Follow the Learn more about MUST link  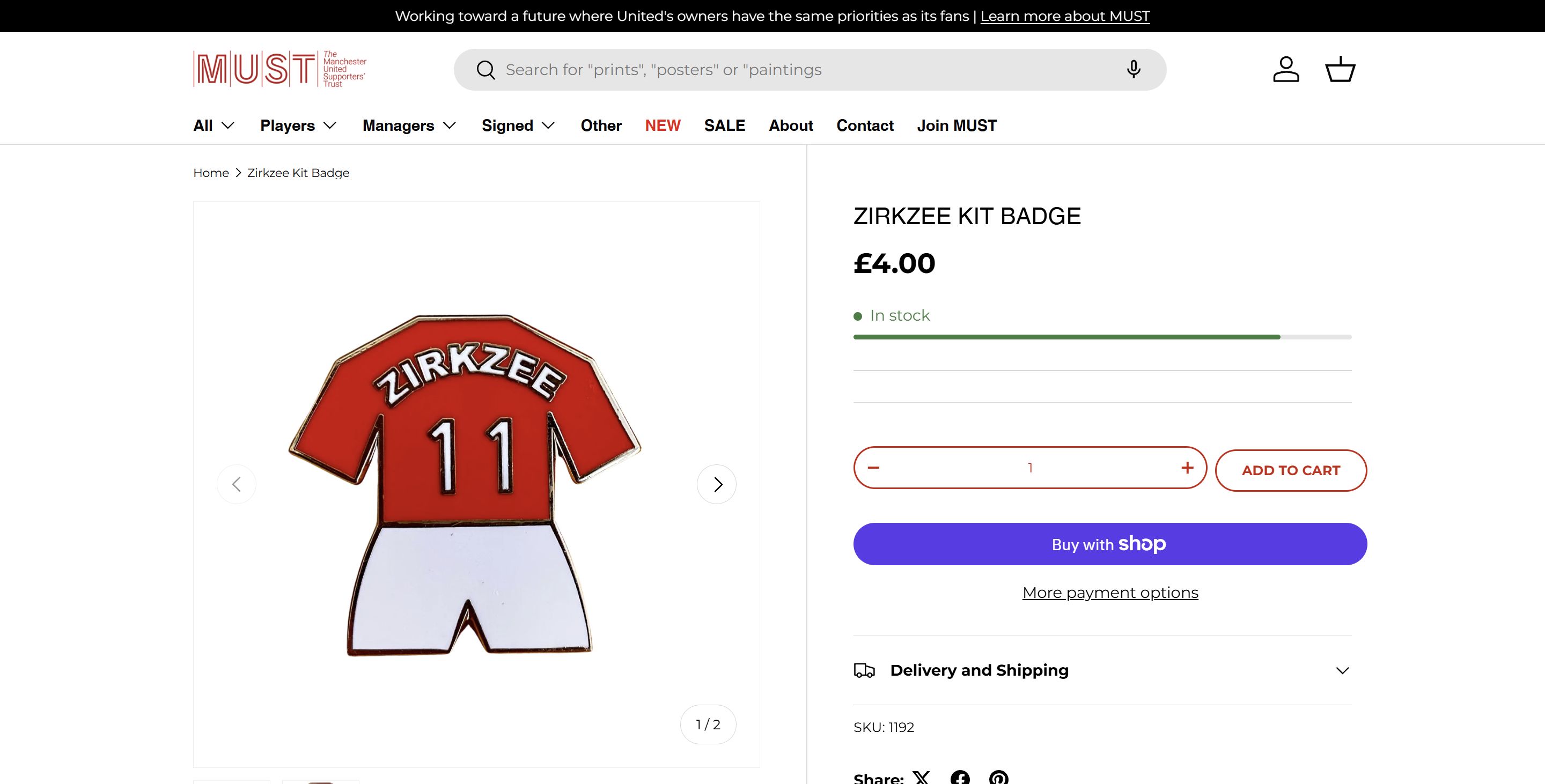[x=1064, y=16]
